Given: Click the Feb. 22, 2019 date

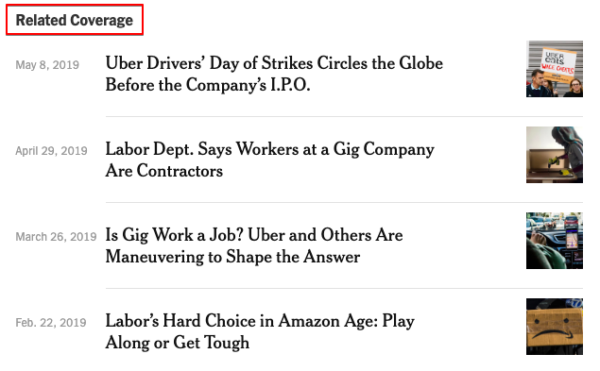Looking at the screenshot, I should point(51,323).
